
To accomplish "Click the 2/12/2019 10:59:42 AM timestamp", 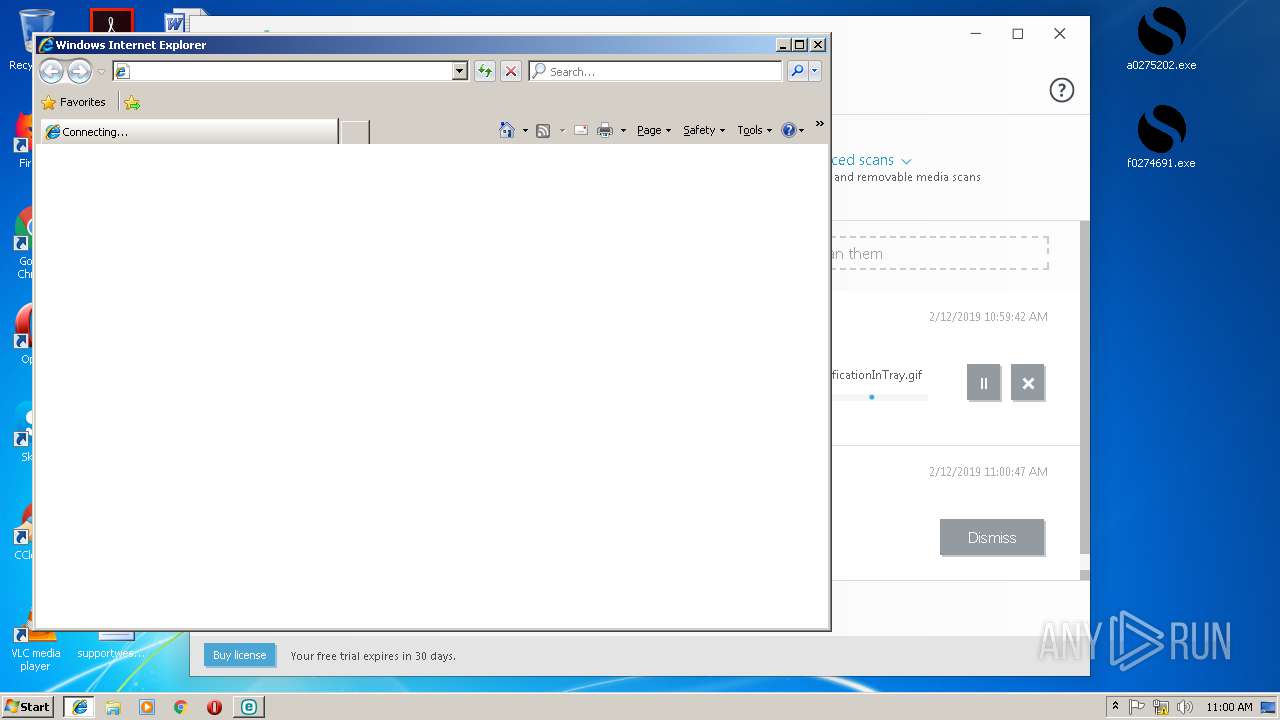I will 988,317.
